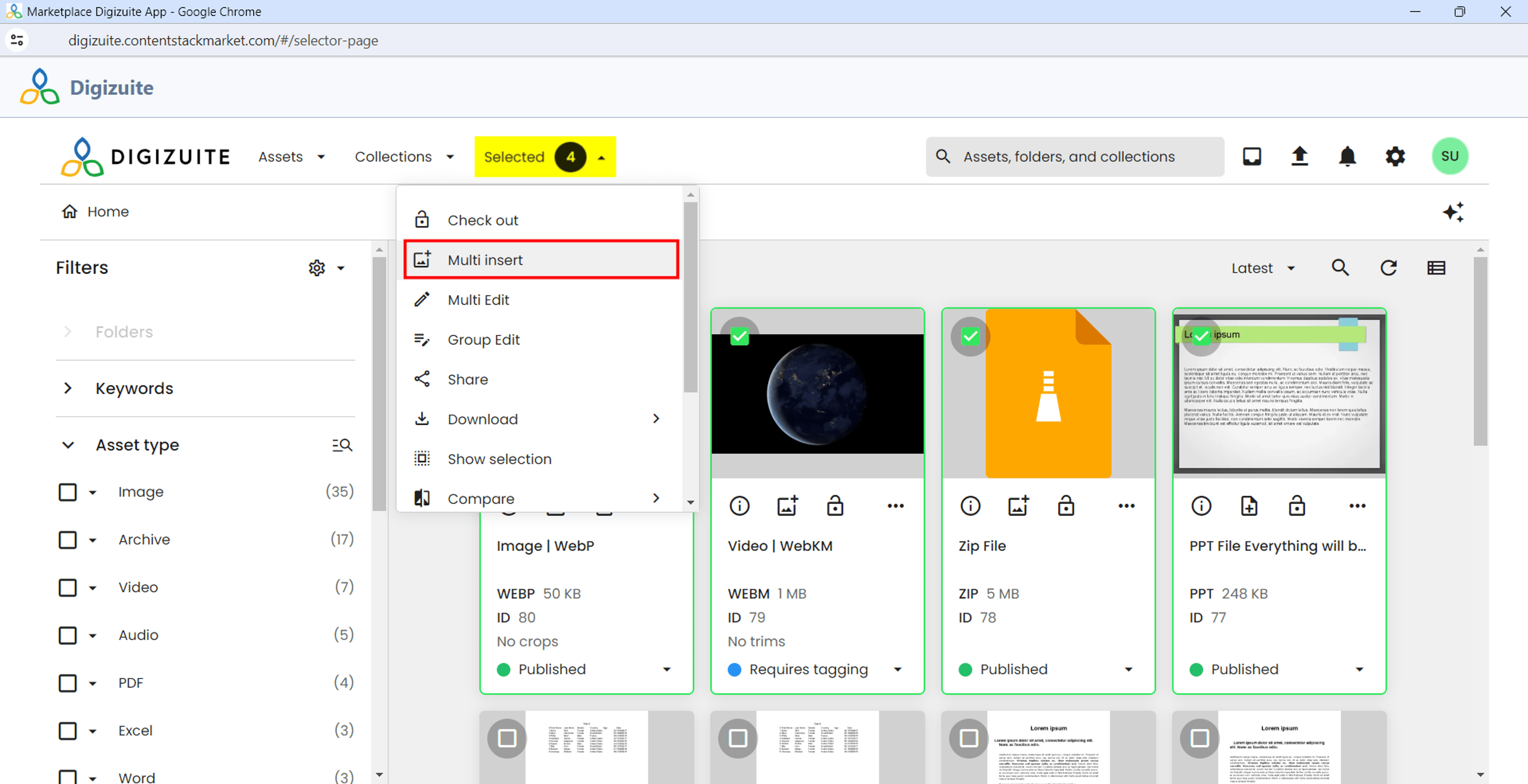
Task: Choose Multi insert from menu
Action: point(541,260)
